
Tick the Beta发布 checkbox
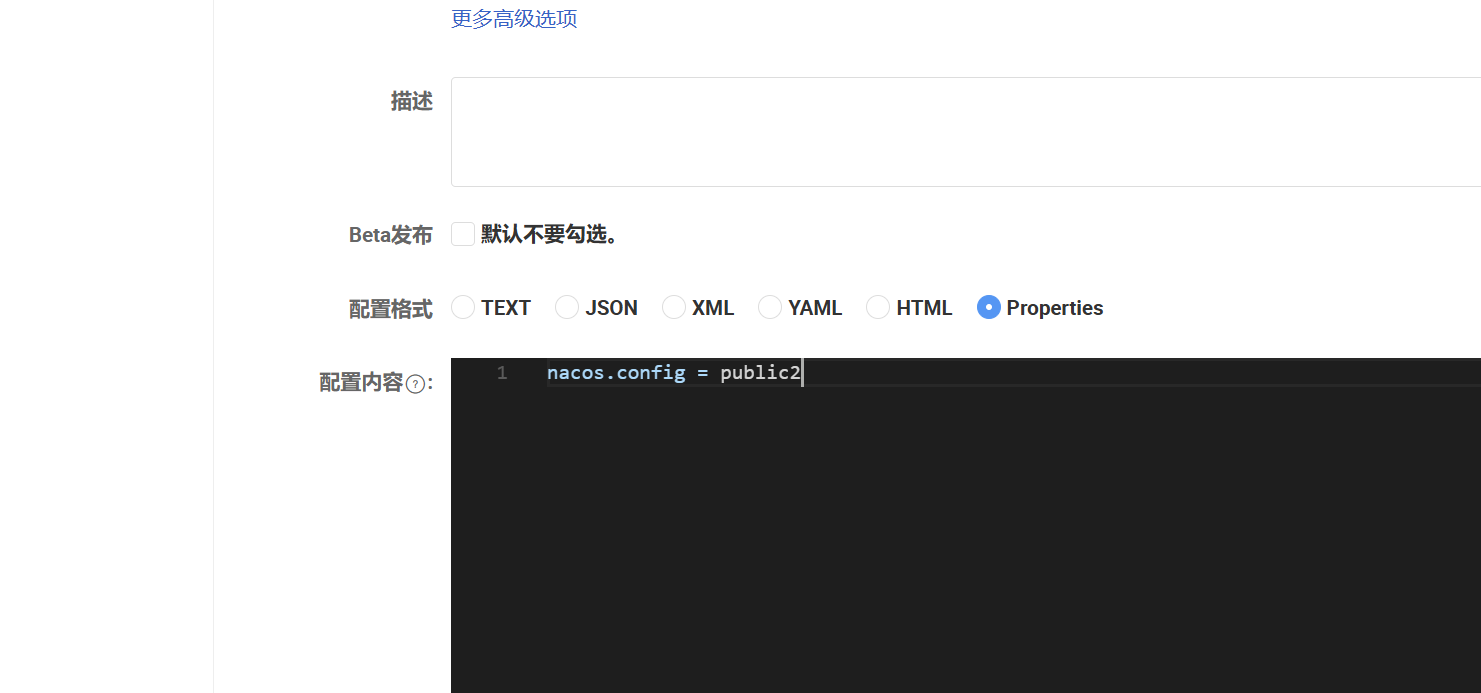pos(462,234)
